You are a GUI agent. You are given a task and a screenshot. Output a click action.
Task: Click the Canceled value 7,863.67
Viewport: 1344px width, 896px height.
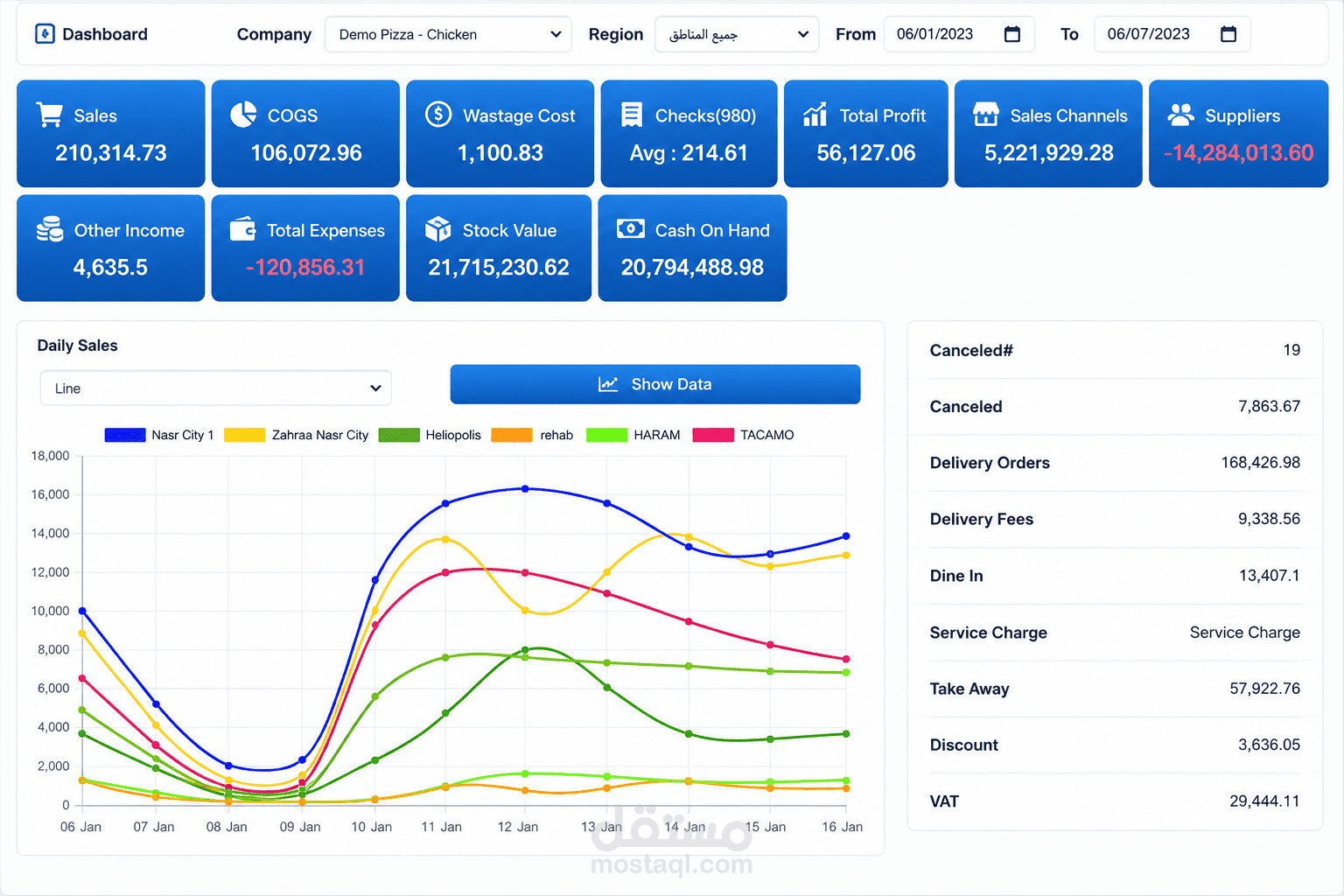click(1269, 406)
